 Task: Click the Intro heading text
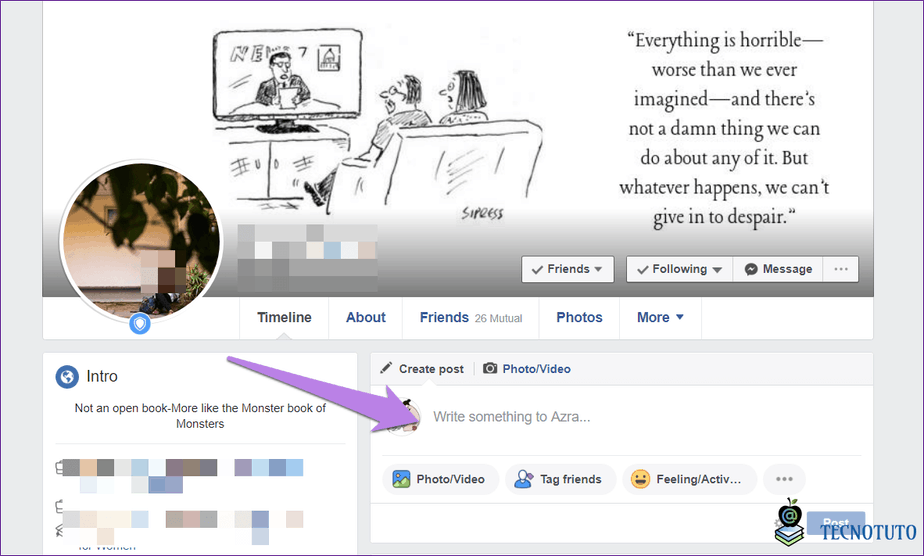(x=102, y=376)
